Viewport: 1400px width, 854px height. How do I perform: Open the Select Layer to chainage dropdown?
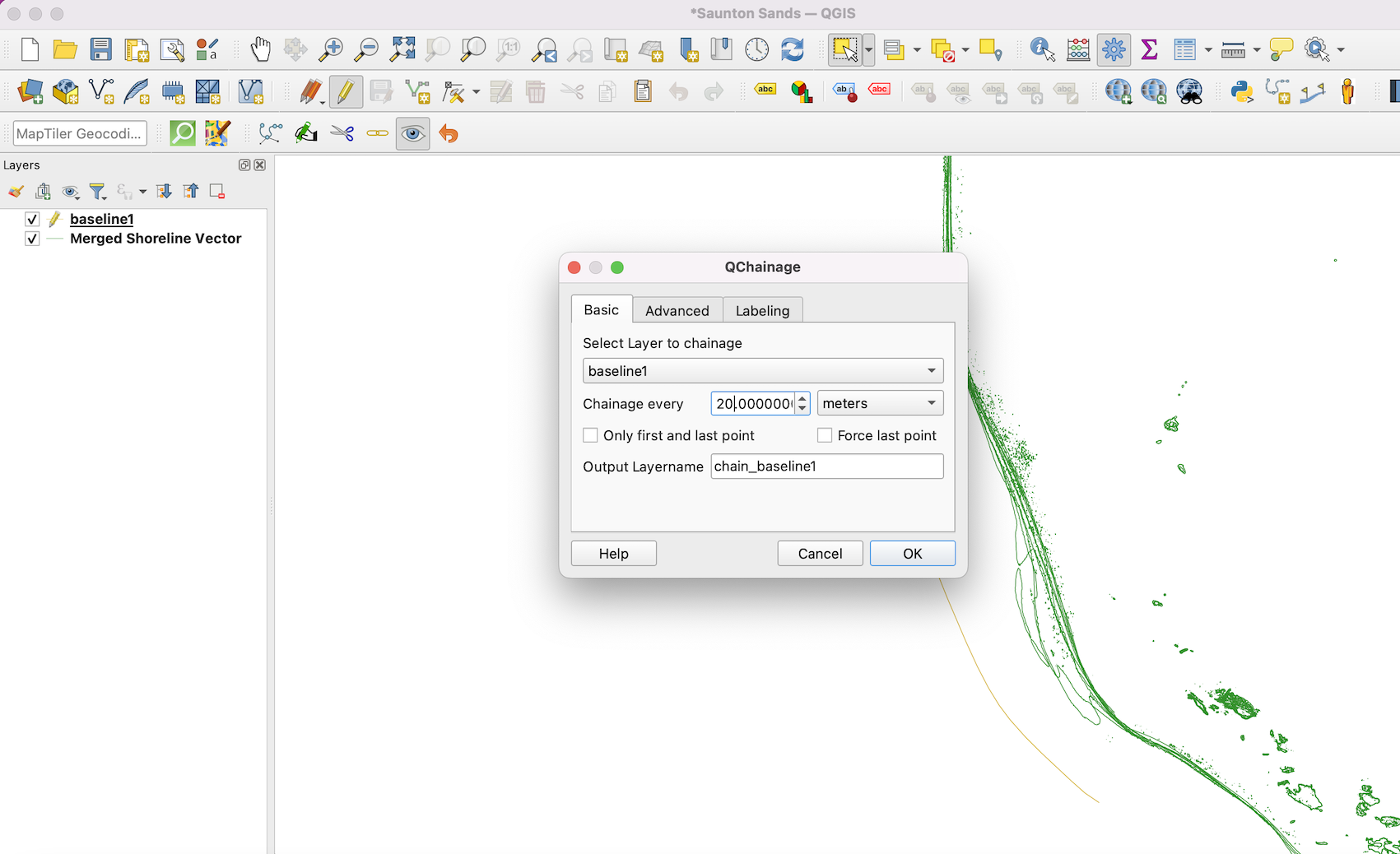[x=762, y=371]
